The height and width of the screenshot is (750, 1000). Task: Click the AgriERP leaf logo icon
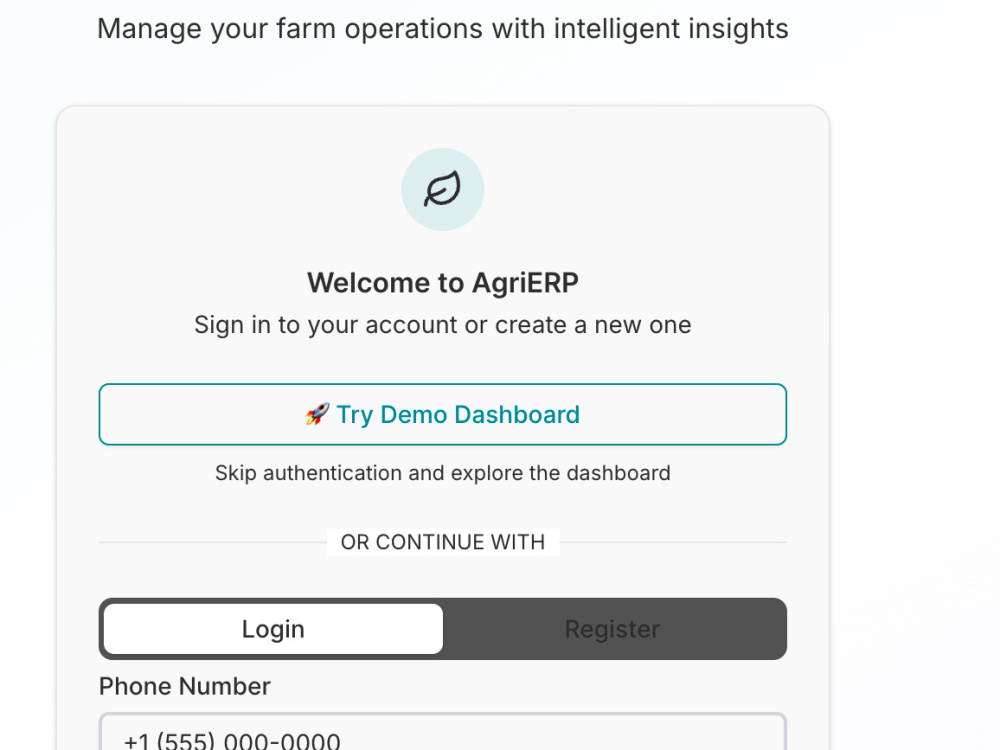point(443,189)
